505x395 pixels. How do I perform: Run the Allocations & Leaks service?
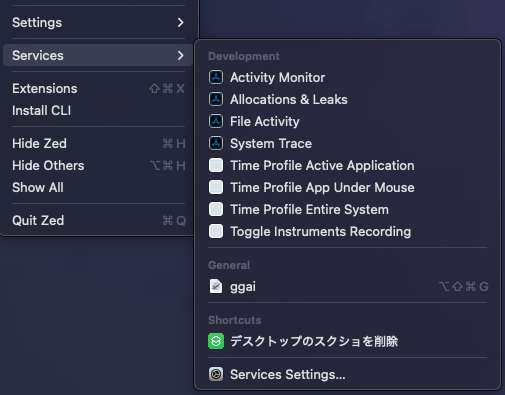(348, 99)
